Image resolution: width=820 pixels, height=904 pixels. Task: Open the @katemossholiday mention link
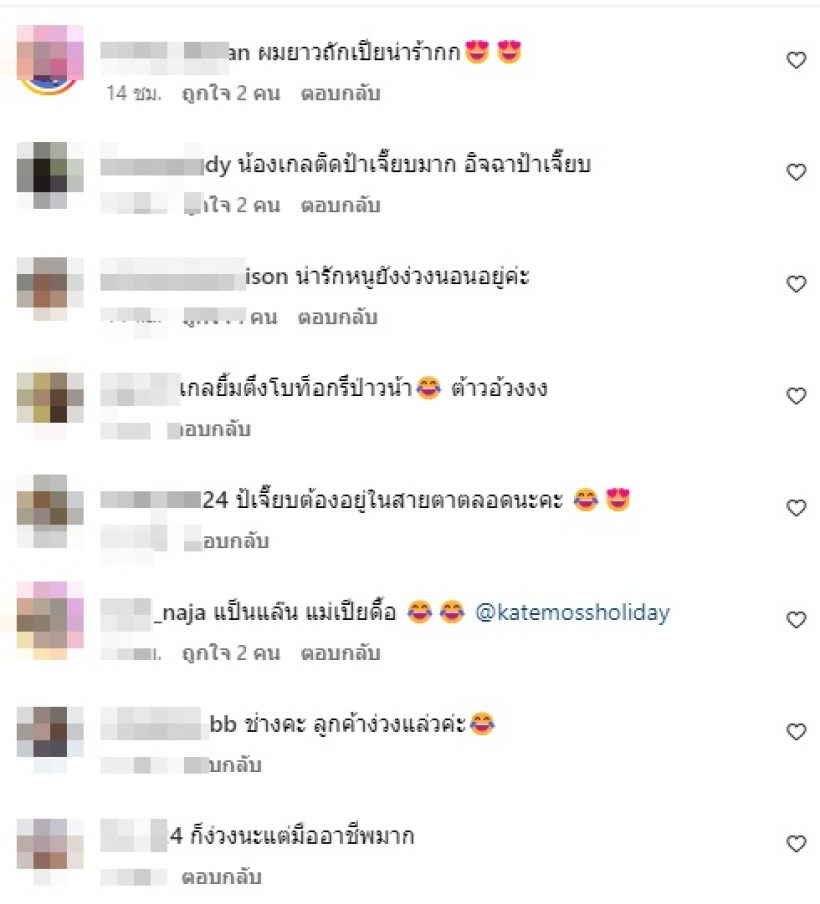(x=572, y=612)
